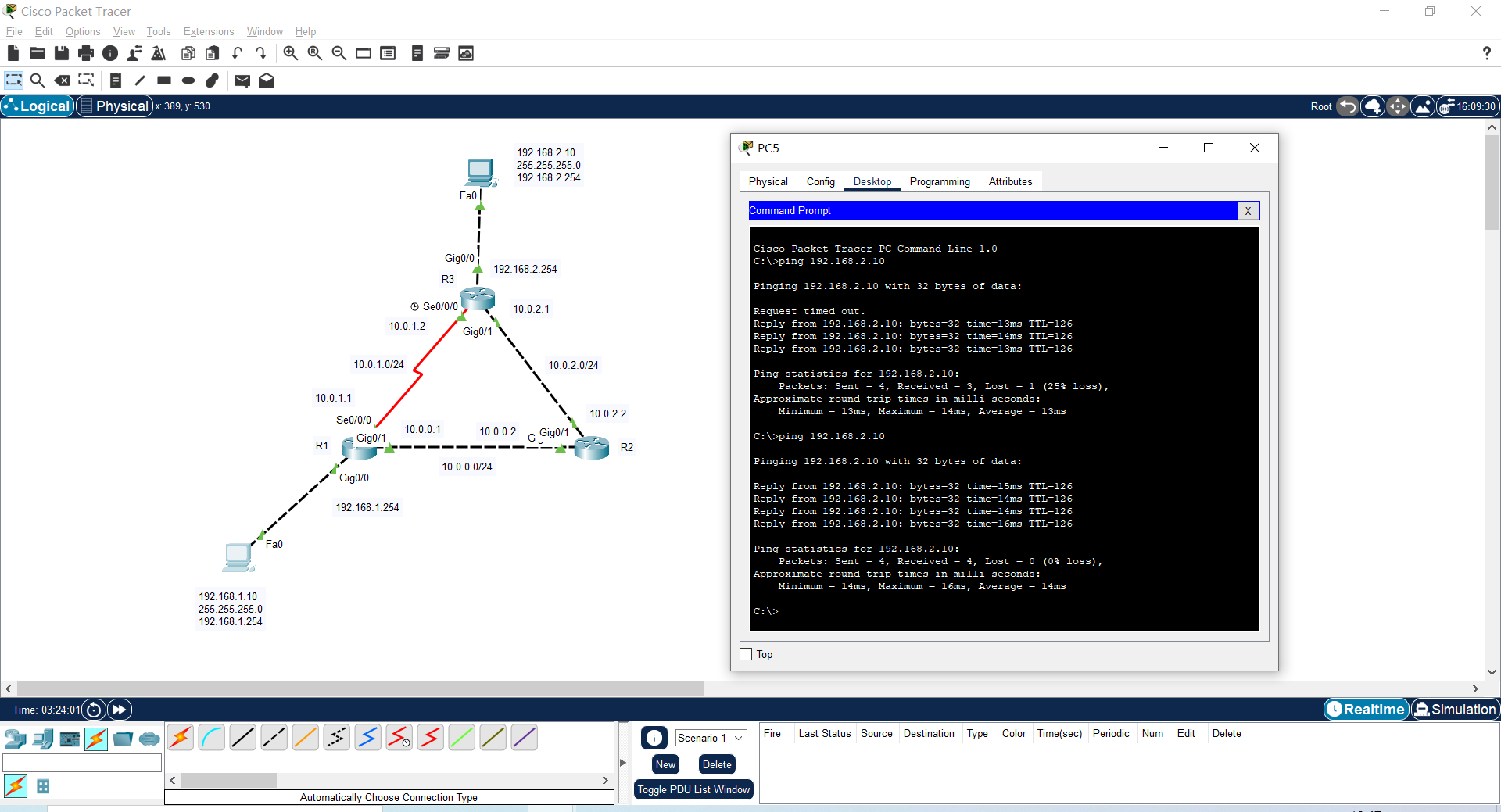
Task: Click the Delete scenario button
Action: point(717,764)
